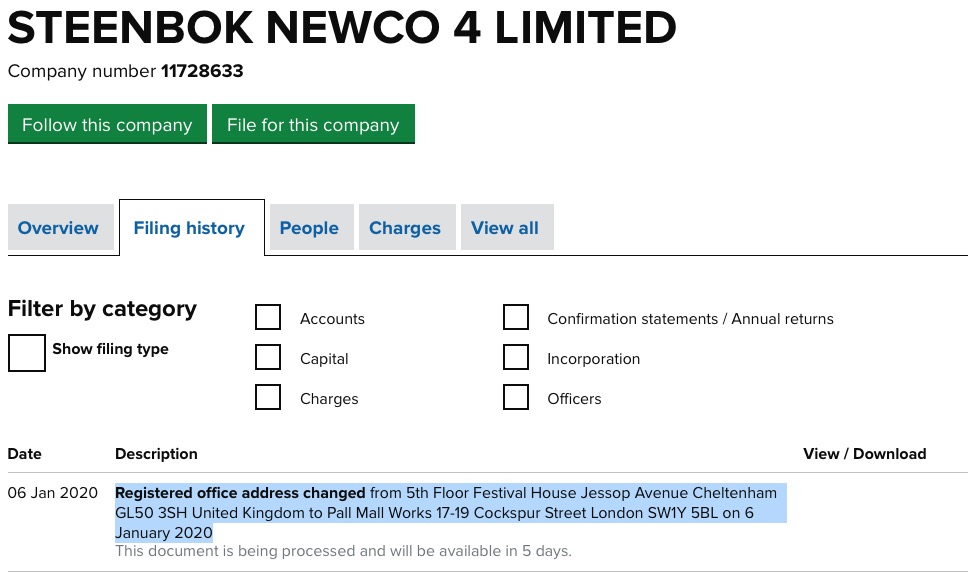The image size is (980, 572).
Task: Click the STEENBOK NEWCO 4 LIMITED heading
Action: 342,29
